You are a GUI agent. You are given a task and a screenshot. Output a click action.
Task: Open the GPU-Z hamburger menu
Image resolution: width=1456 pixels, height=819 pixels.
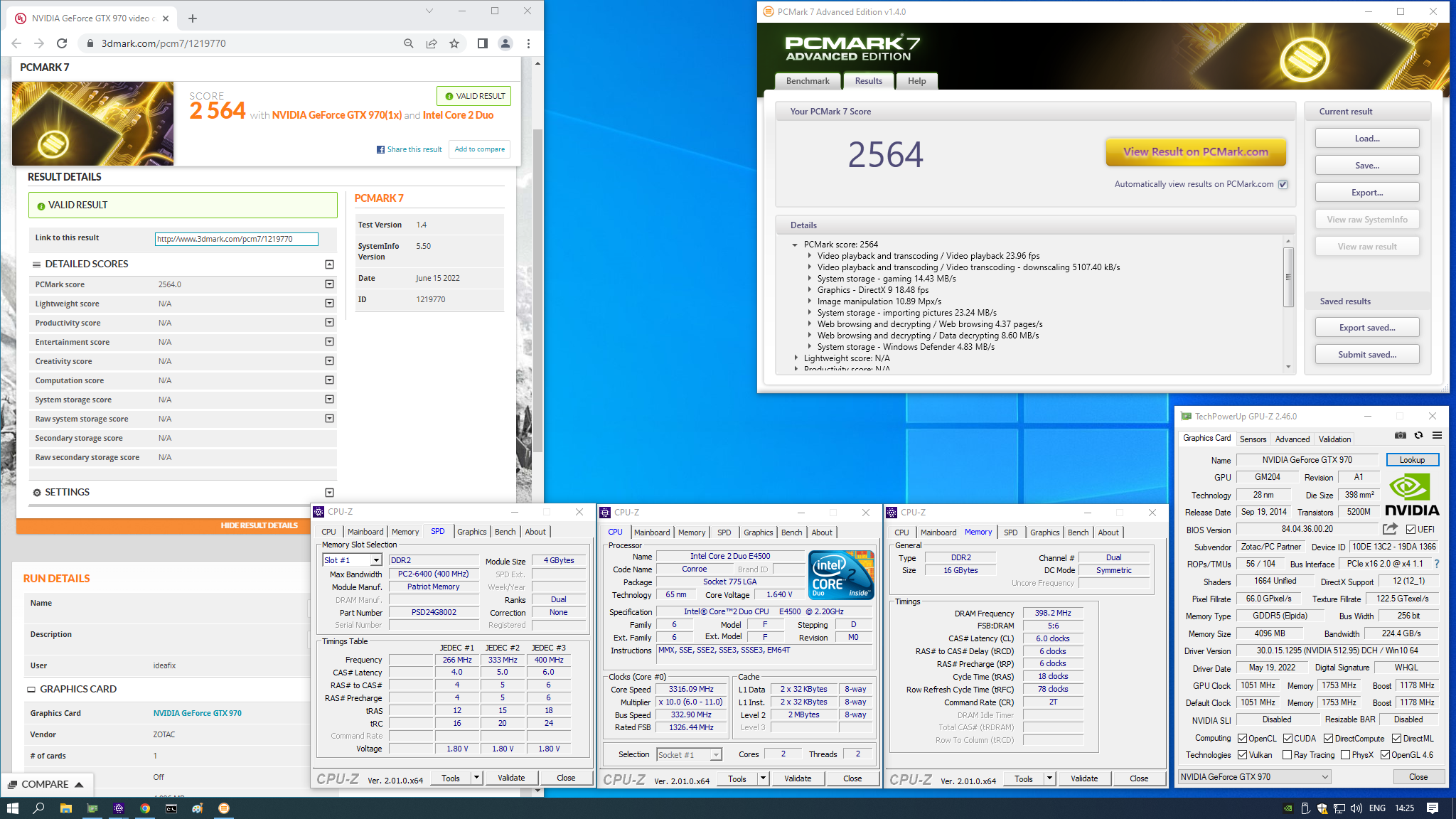pyautogui.click(x=1437, y=436)
